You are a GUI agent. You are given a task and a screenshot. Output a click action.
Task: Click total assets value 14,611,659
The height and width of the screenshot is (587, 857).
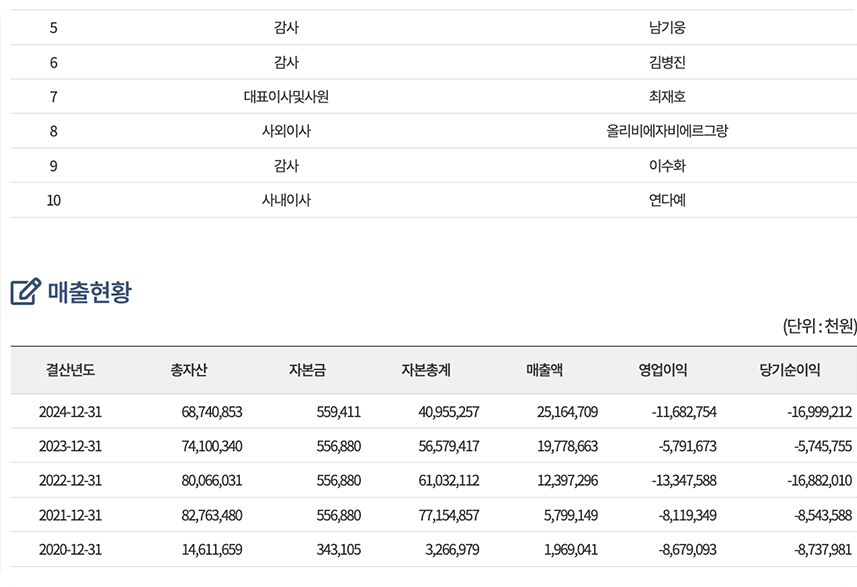212,549
